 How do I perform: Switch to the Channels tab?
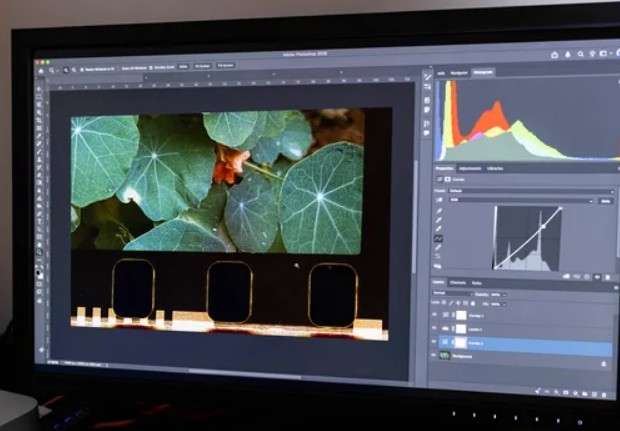458,283
